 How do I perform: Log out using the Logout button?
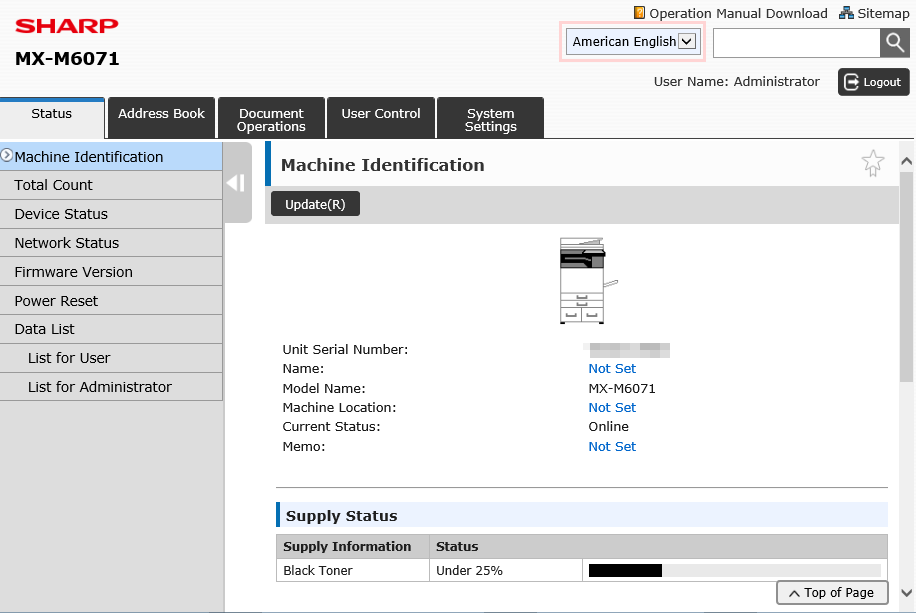pos(873,82)
